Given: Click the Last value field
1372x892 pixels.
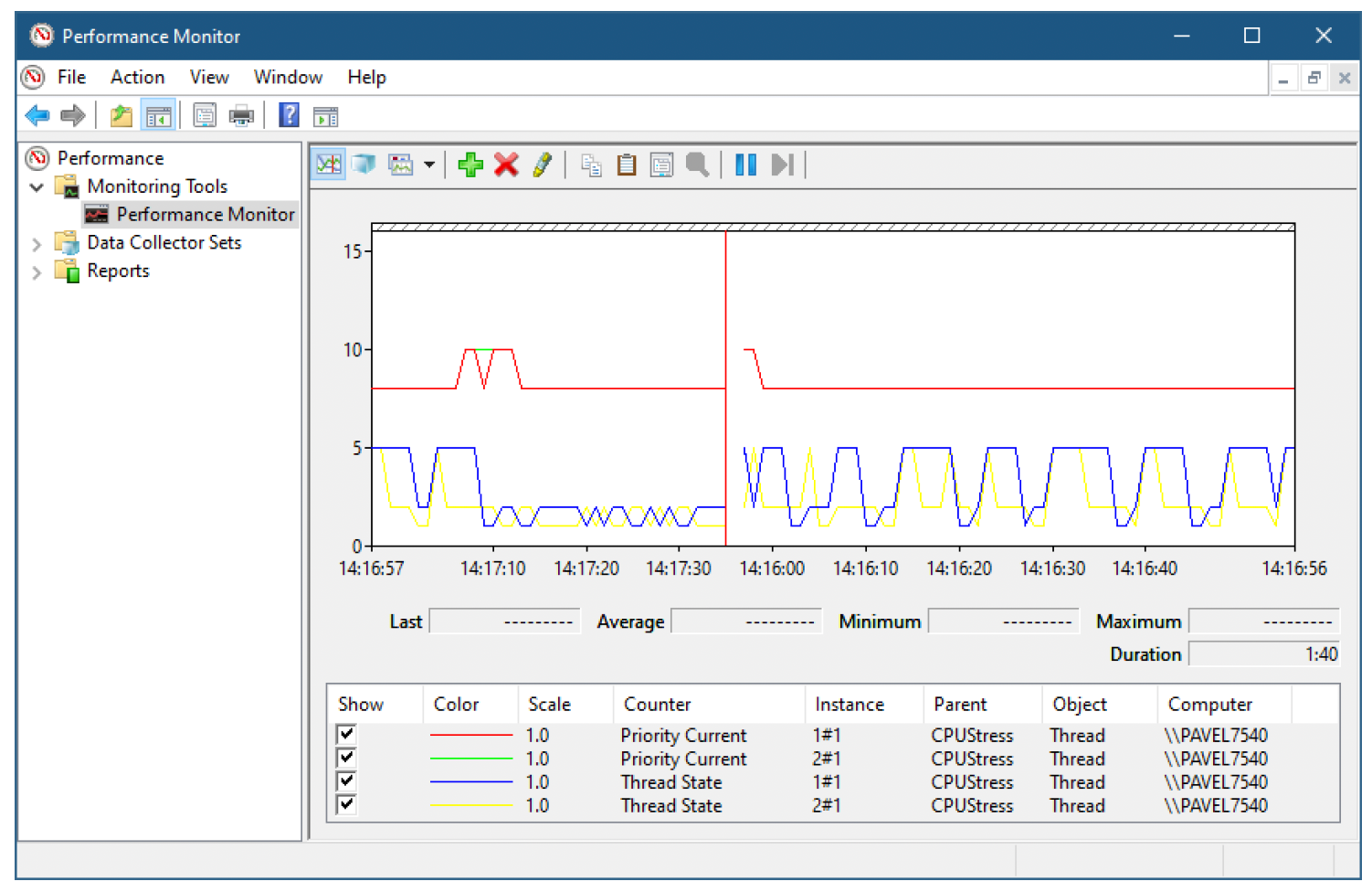Looking at the screenshot, I should click(x=504, y=621).
